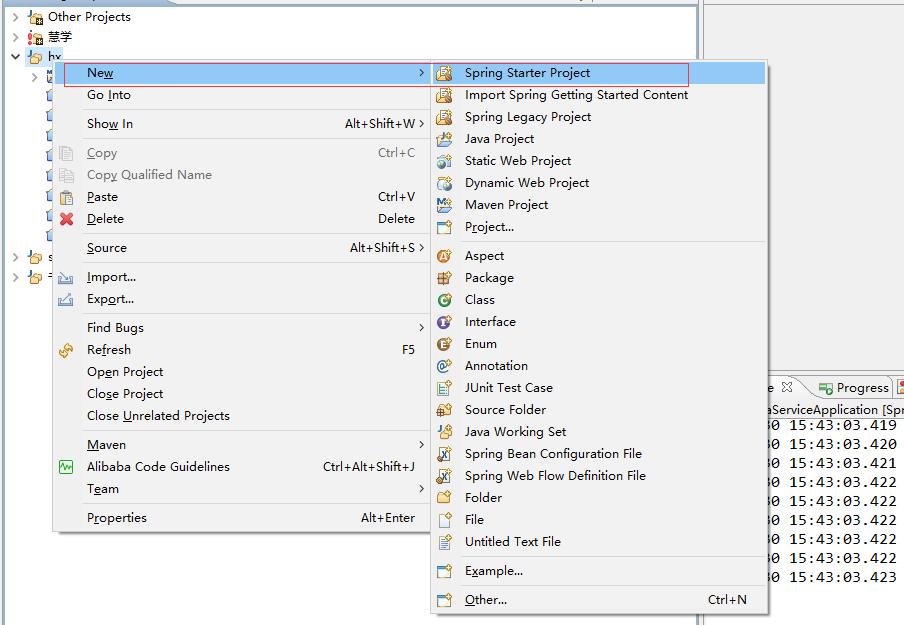
Task: Click the Enum icon
Action: click(445, 344)
